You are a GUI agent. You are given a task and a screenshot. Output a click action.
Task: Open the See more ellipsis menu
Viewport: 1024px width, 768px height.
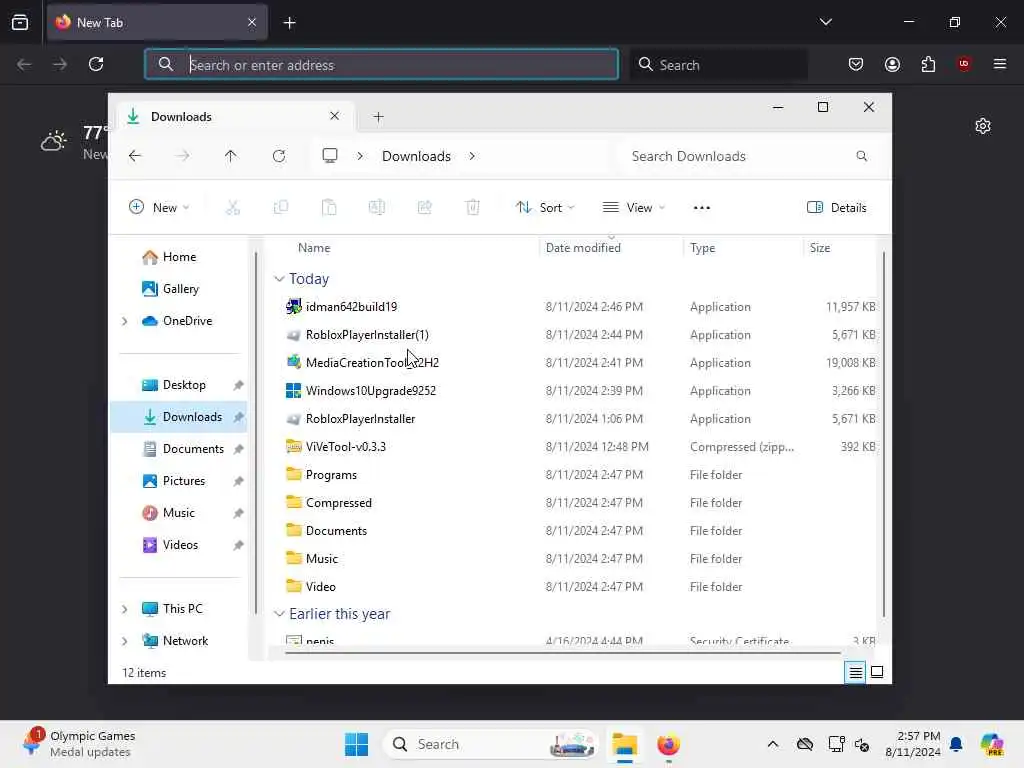tap(701, 208)
